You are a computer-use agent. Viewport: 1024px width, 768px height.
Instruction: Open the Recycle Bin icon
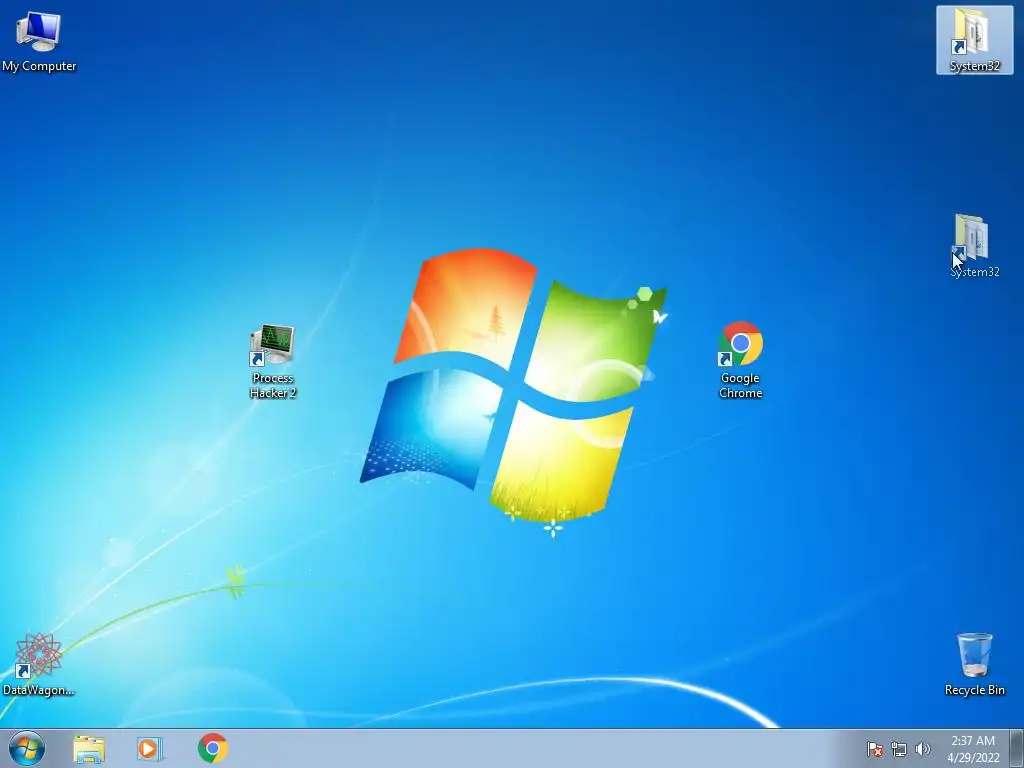tap(974, 664)
